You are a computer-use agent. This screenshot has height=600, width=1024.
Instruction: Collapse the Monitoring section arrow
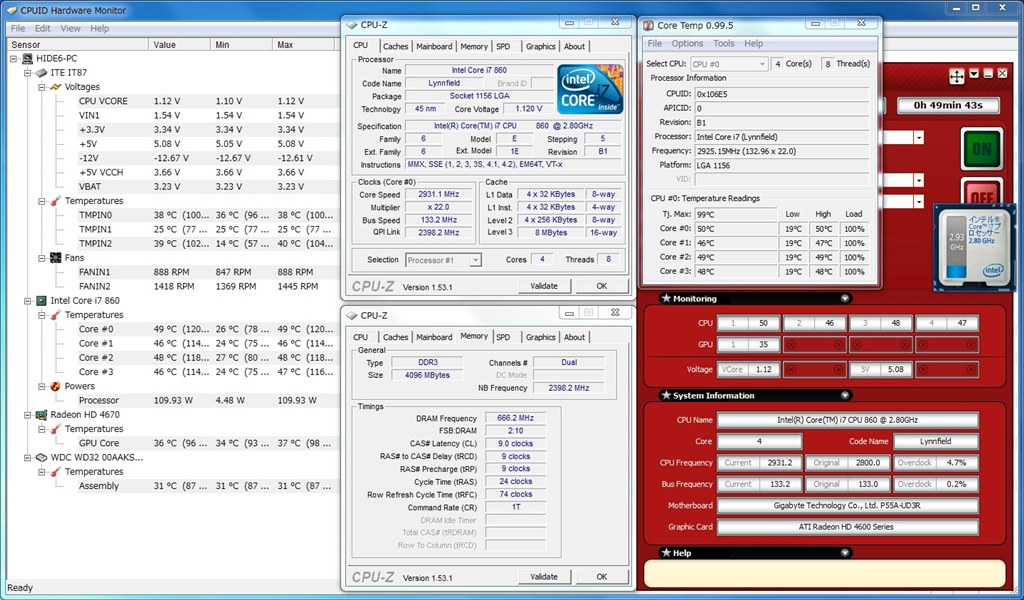tap(845, 298)
